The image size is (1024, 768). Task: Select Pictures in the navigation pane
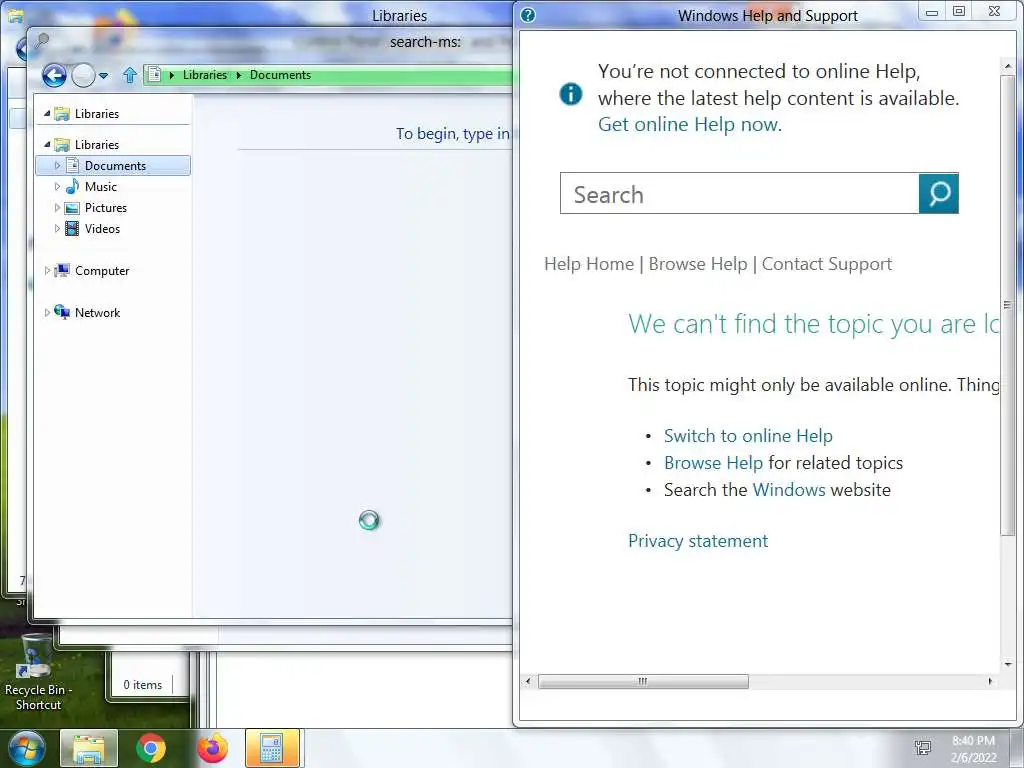pyautogui.click(x=106, y=208)
